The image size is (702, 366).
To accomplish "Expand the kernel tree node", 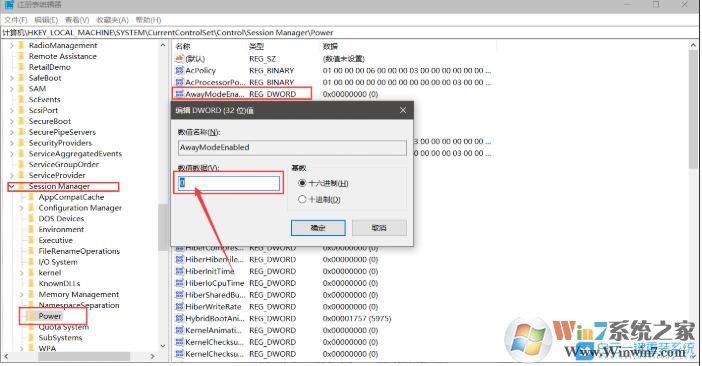I will tap(21, 272).
